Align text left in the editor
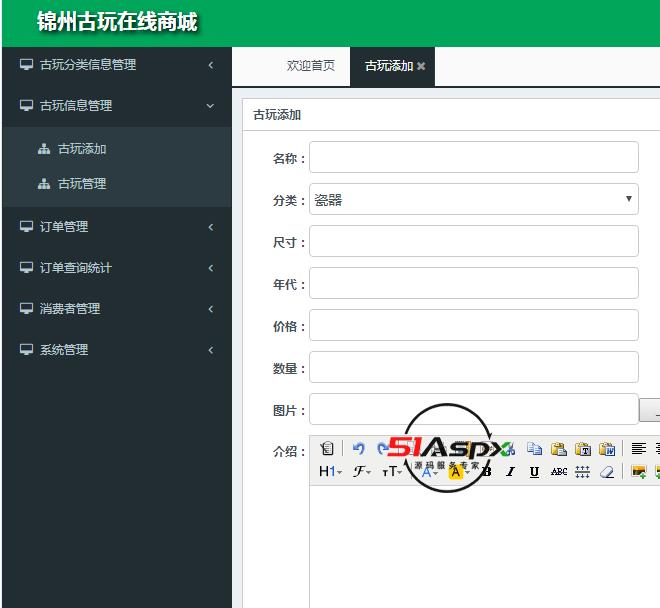Screen dimensions: 660x608 click(x=639, y=448)
